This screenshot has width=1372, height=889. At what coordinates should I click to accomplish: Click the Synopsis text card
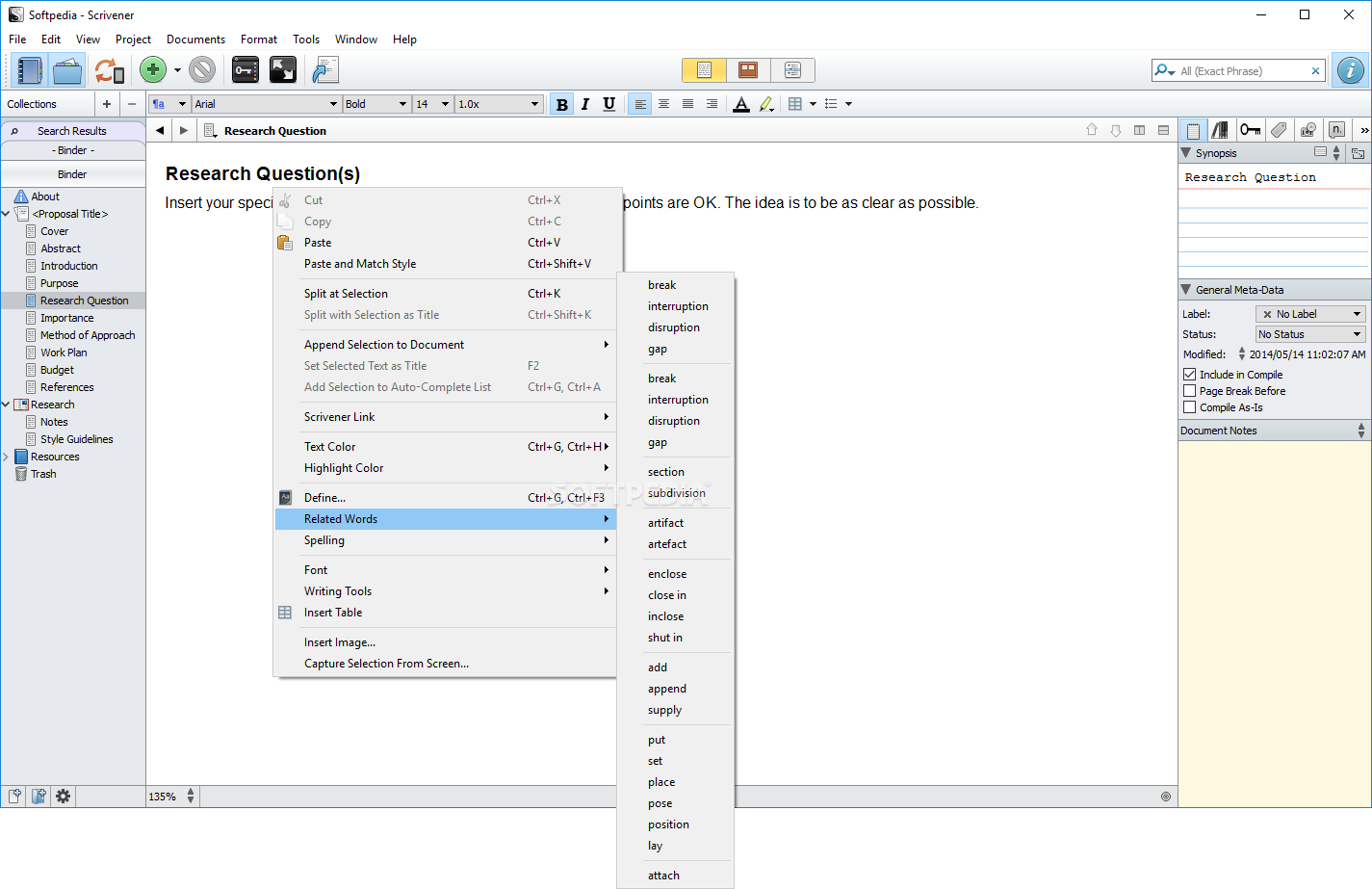pyautogui.click(x=1275, y=223)
